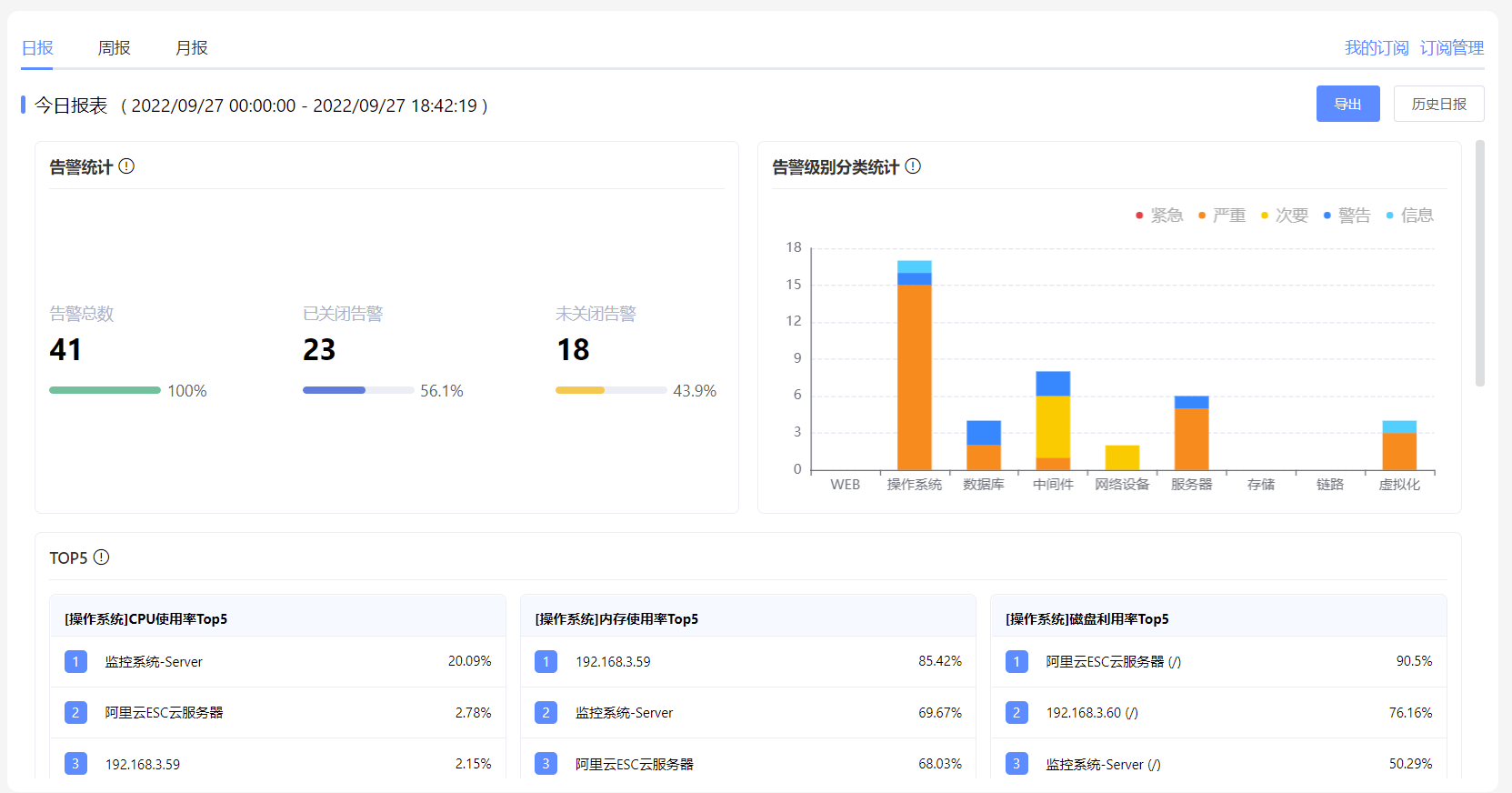Screen dimensions: 1512x793
Task: Click 未关闭告警 43.9% progress bar
Action: coord(611,390)
